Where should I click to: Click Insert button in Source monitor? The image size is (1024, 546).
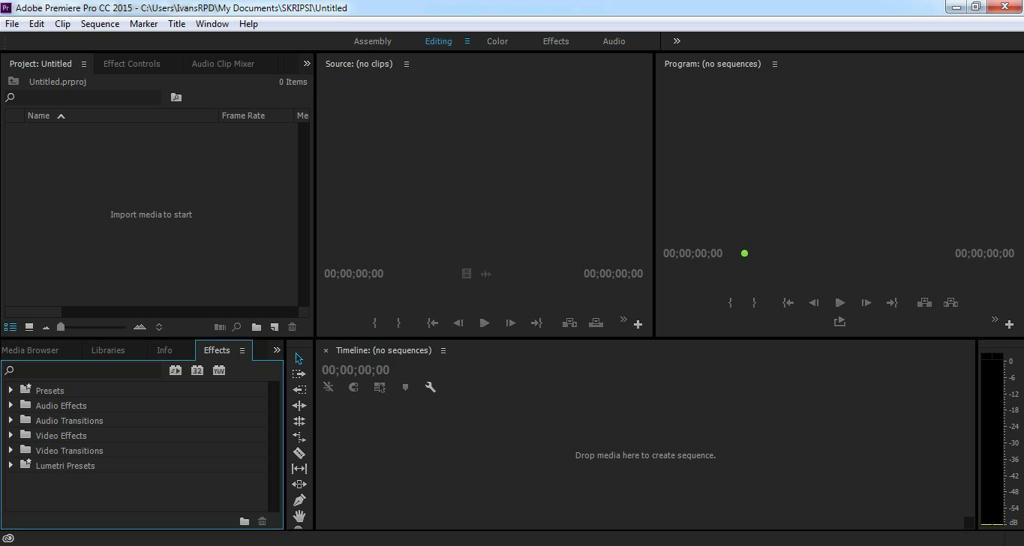point(569,323)
